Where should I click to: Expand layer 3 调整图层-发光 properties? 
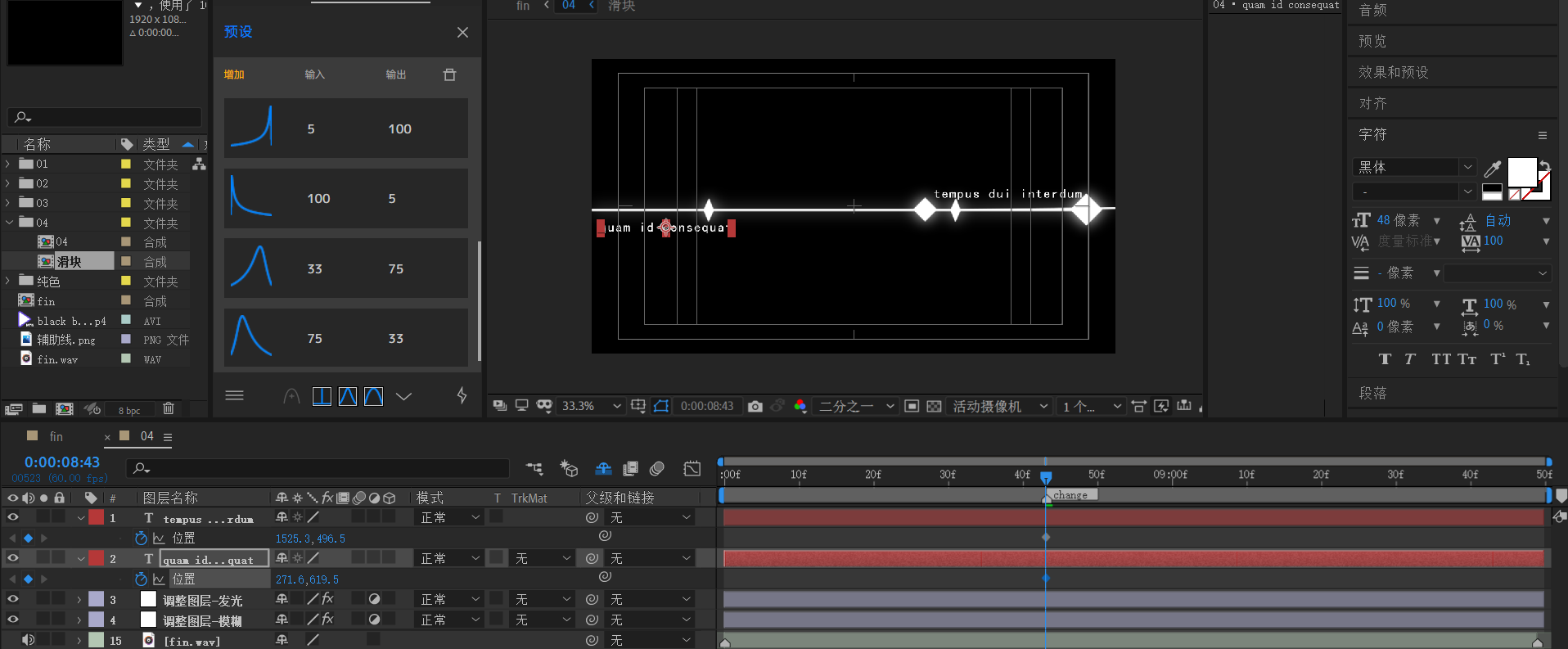(79, 600)
